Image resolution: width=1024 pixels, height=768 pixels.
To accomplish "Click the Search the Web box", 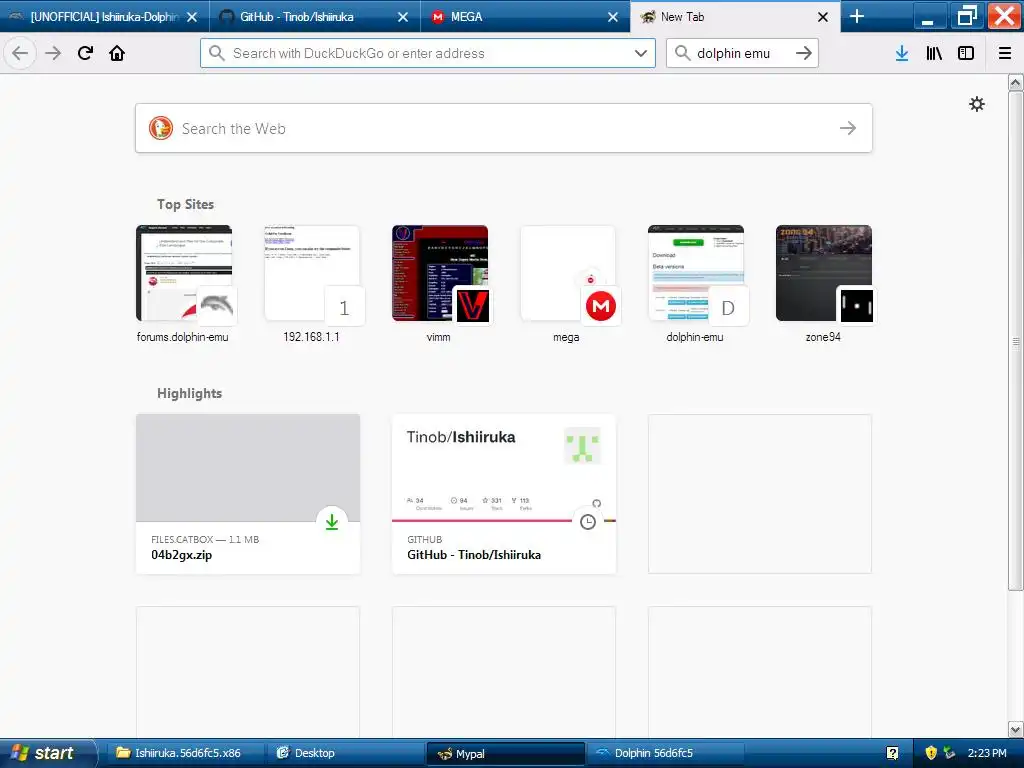I will coord(504,128).
